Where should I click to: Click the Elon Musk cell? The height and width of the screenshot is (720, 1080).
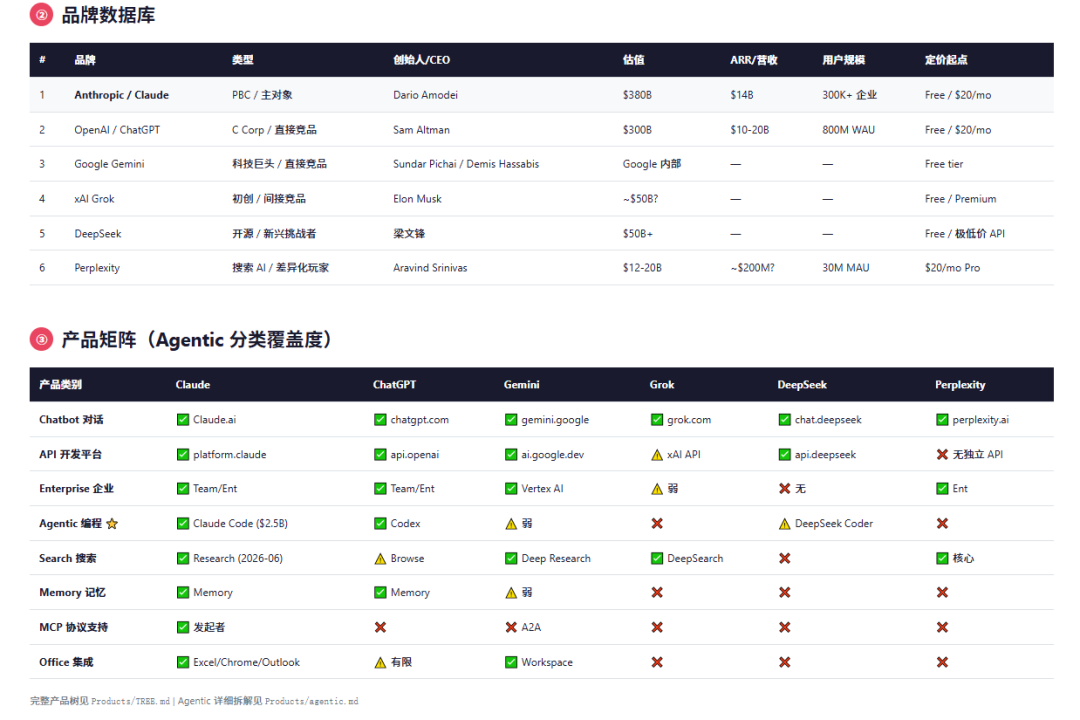[x=417, y=198]
